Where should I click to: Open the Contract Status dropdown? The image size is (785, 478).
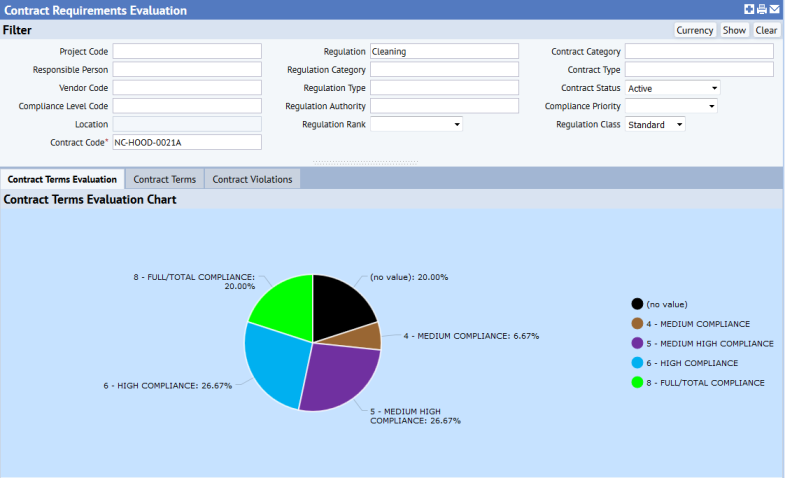point(672,88)
